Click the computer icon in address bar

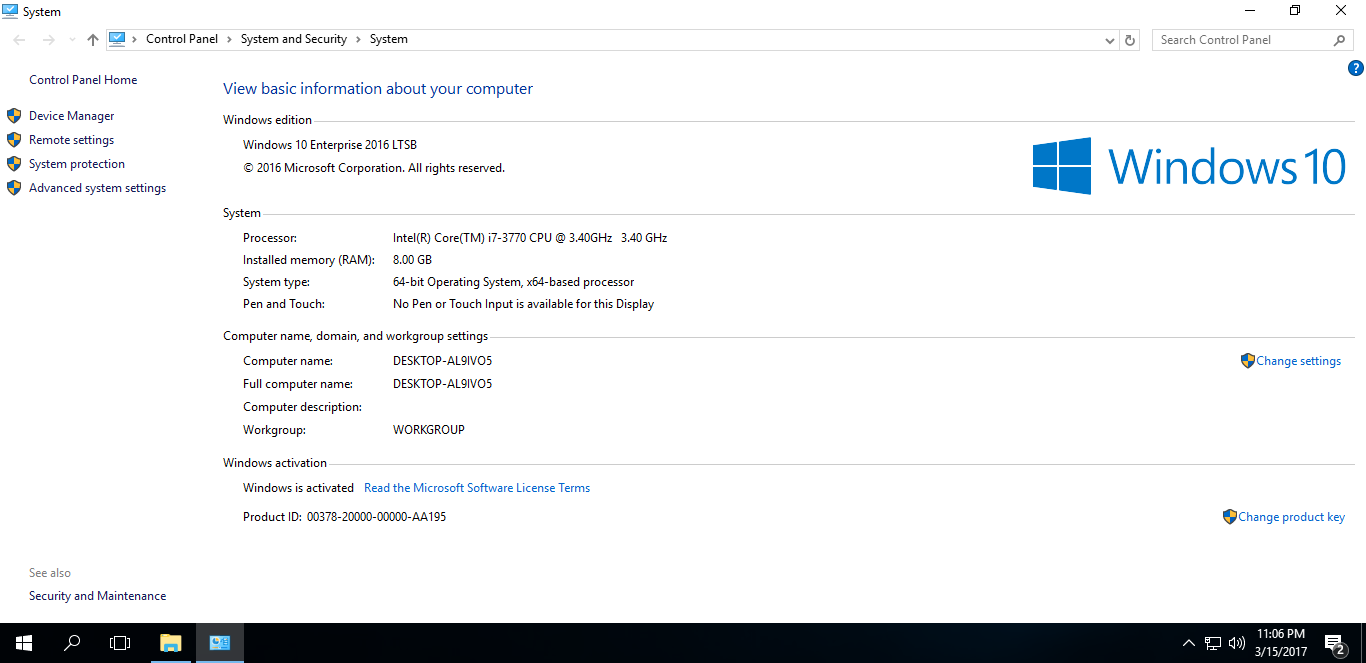tap(118, 39)
